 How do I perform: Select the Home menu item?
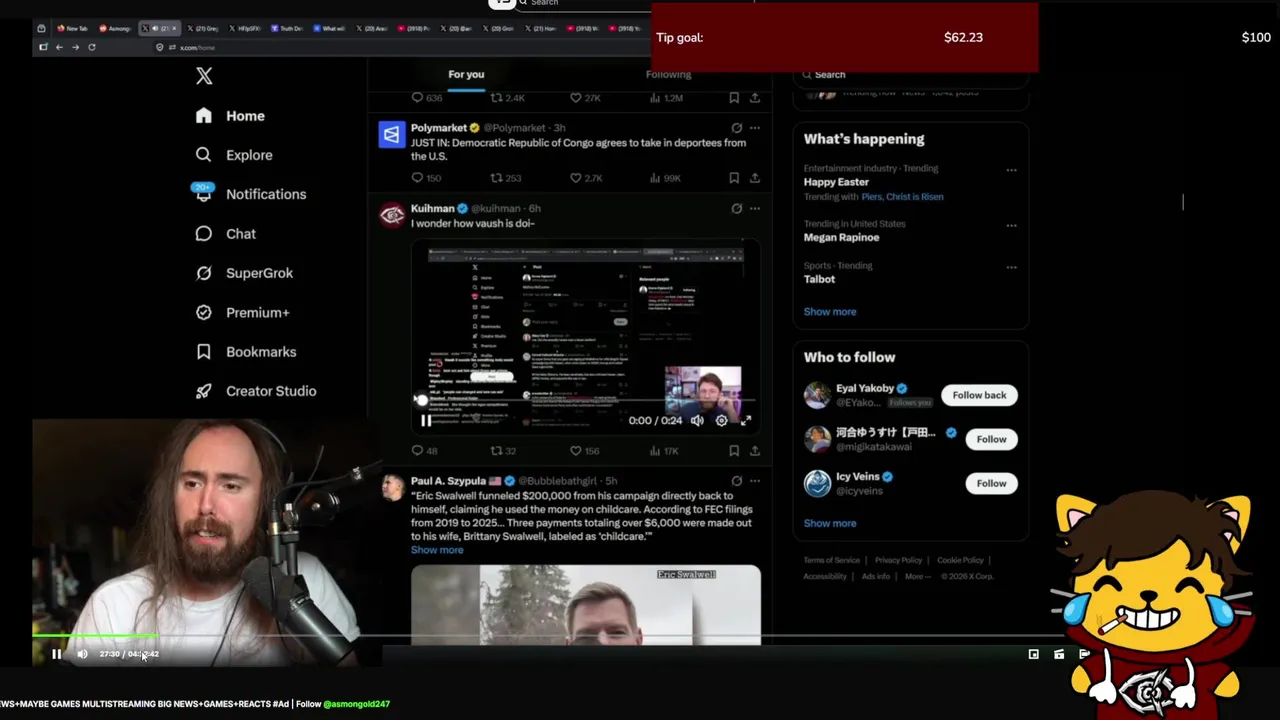[x=245, y=116]
